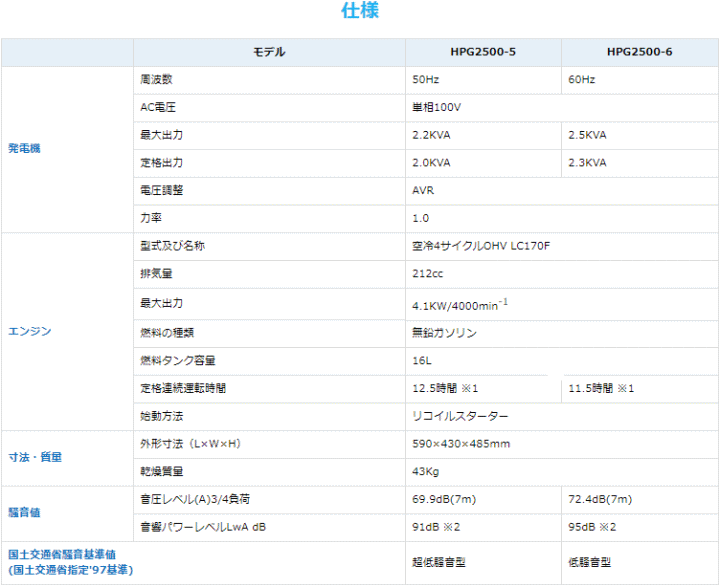Click the 電圧調整 row label
Screen dimensions: 720x587
pos(162,190)
